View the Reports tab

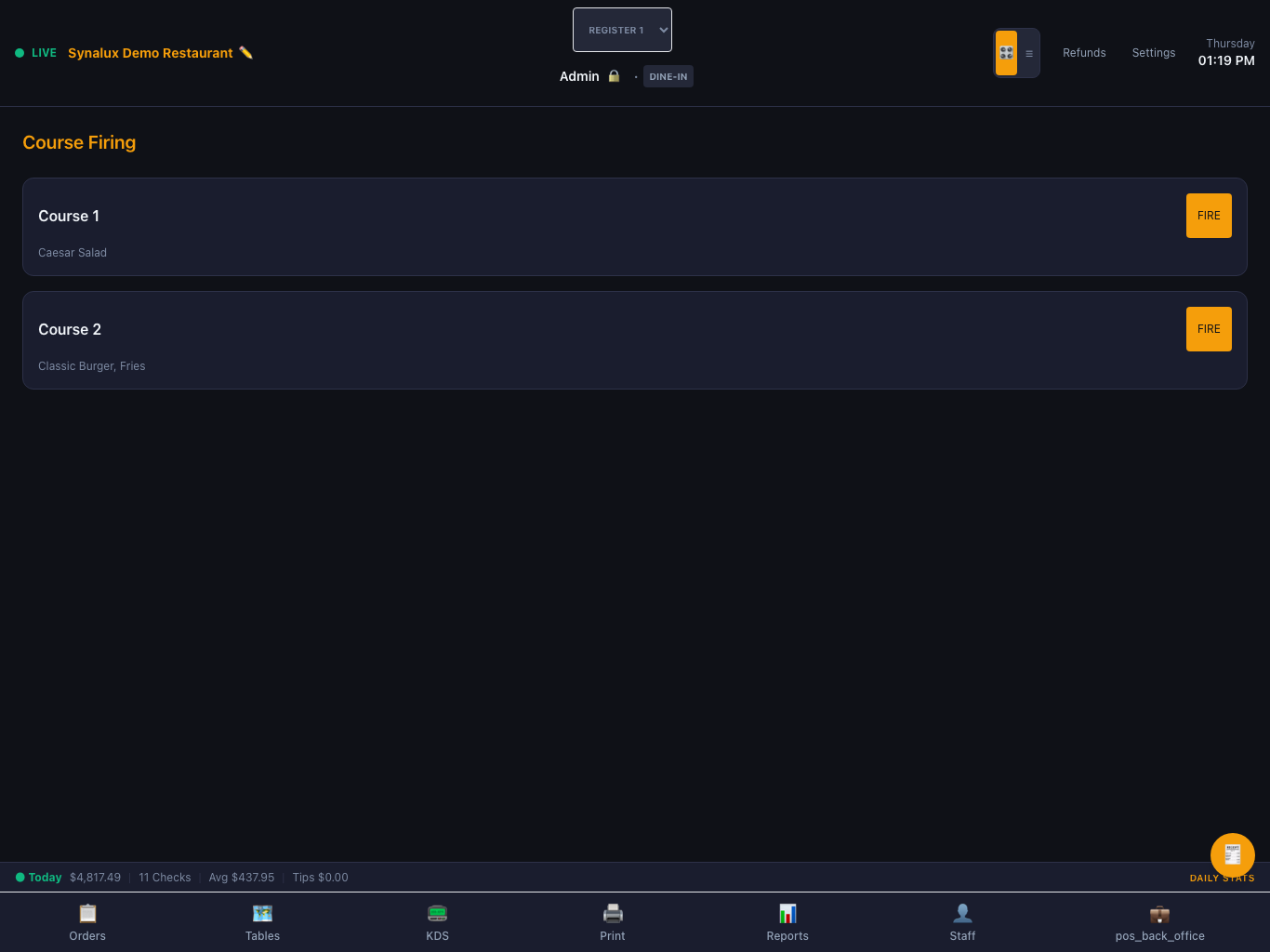787,922
